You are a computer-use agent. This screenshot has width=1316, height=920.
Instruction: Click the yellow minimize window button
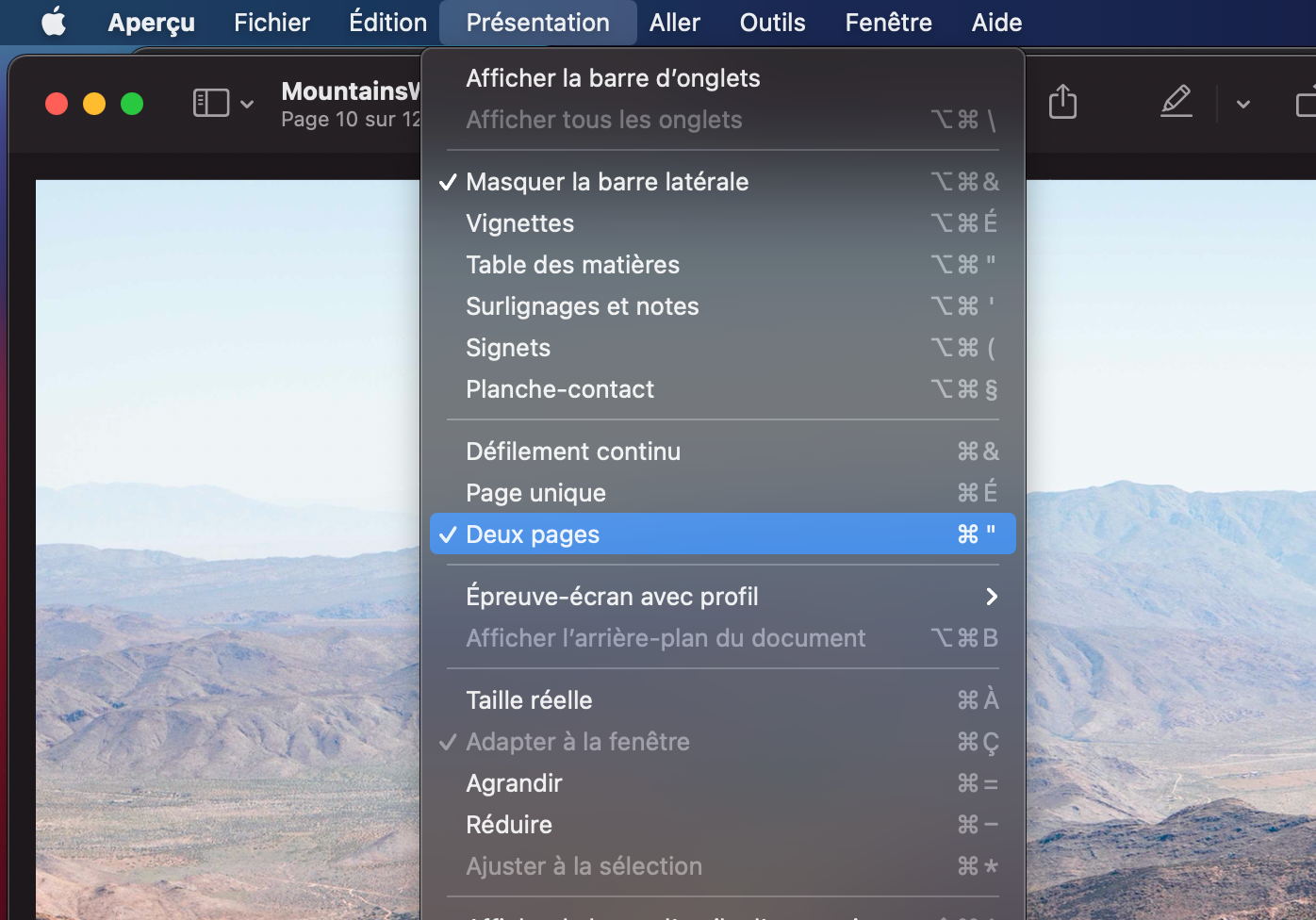(x=94, y=104)
